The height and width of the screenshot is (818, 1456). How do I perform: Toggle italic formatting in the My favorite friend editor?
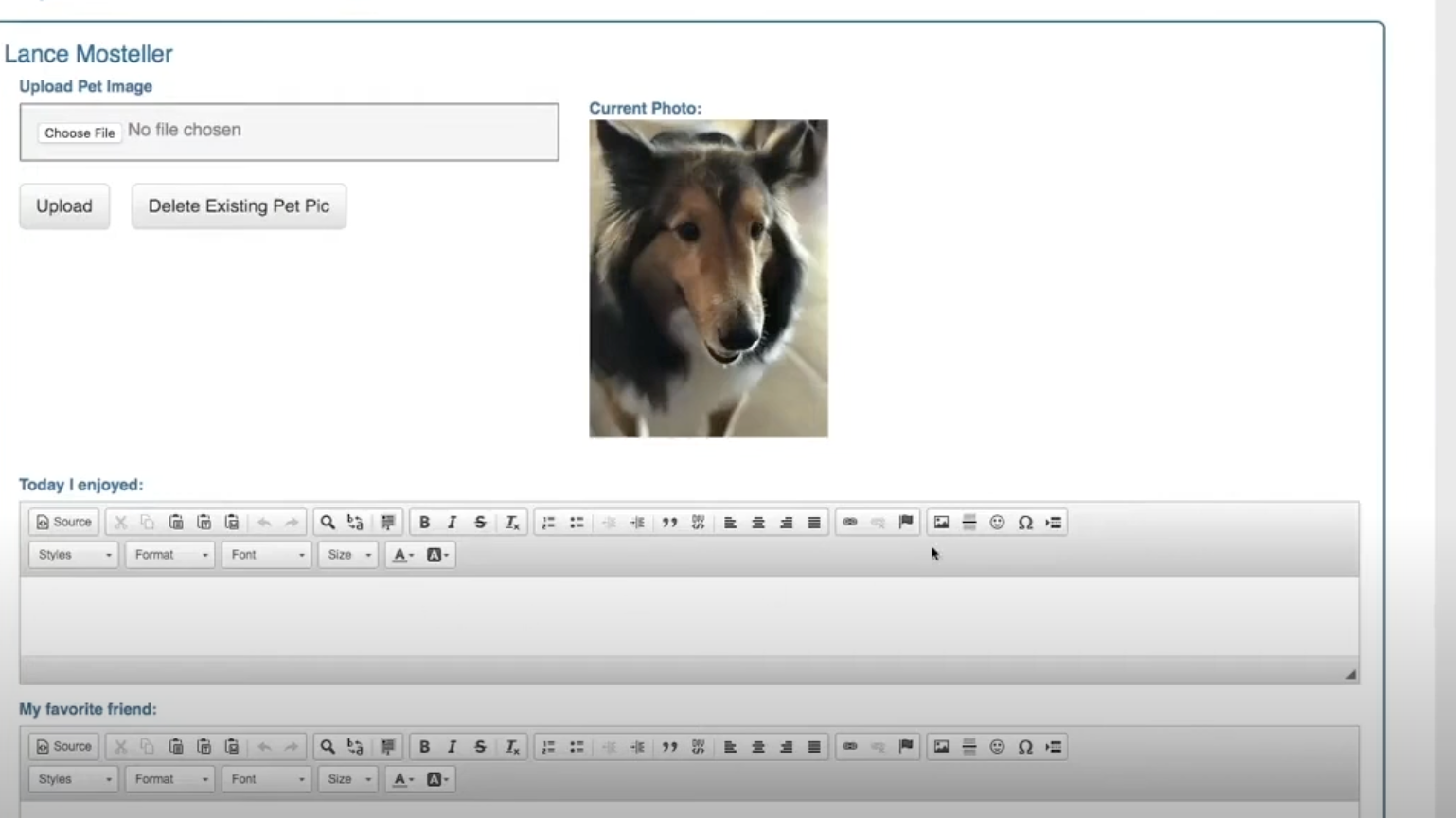pyautogui.click(x=453, y=746)
